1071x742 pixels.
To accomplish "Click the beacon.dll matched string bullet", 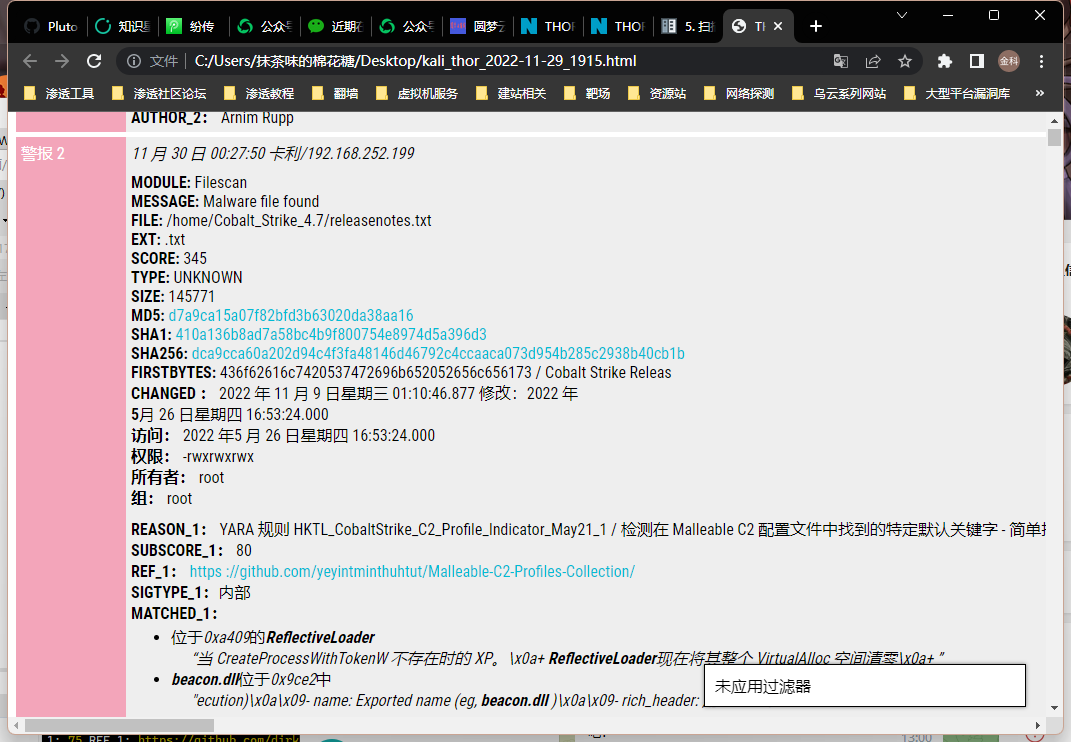I will [251, 680].
